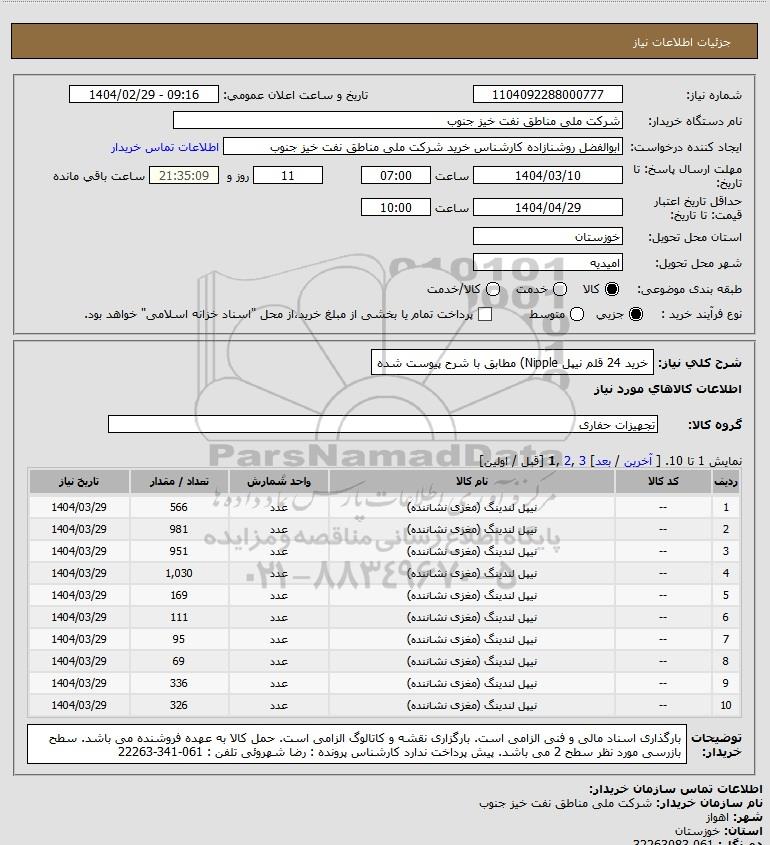Click quantity 111 in row 6
The image size is (770, 845).
point(179,617)
